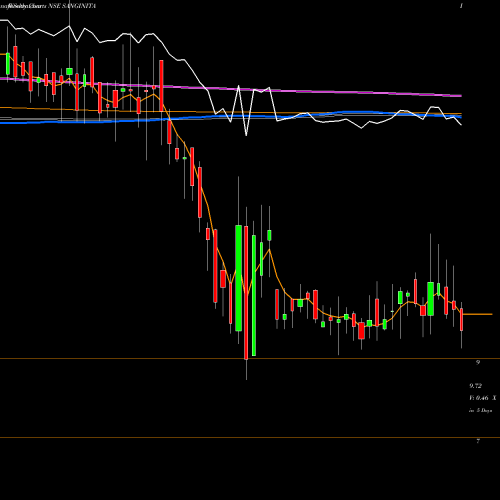The image size is (500, 500).
Task: Click the 'in 5 Days' text
Action: [481, 410]
